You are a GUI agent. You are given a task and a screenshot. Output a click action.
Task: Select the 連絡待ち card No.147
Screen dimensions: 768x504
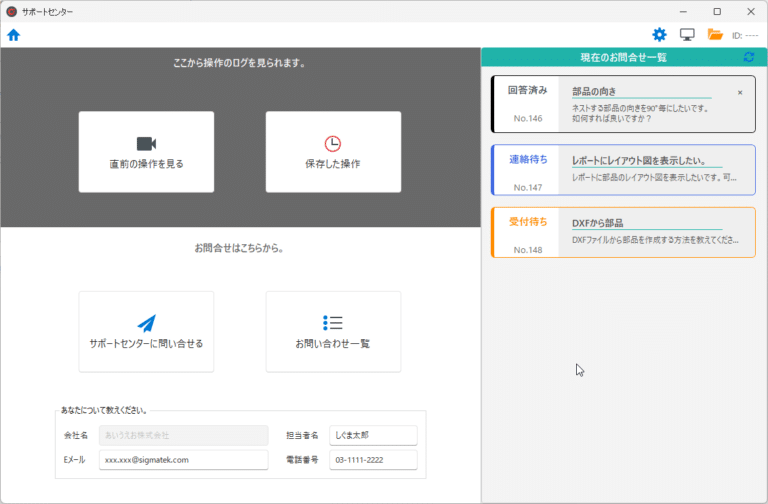pos(623,170)
